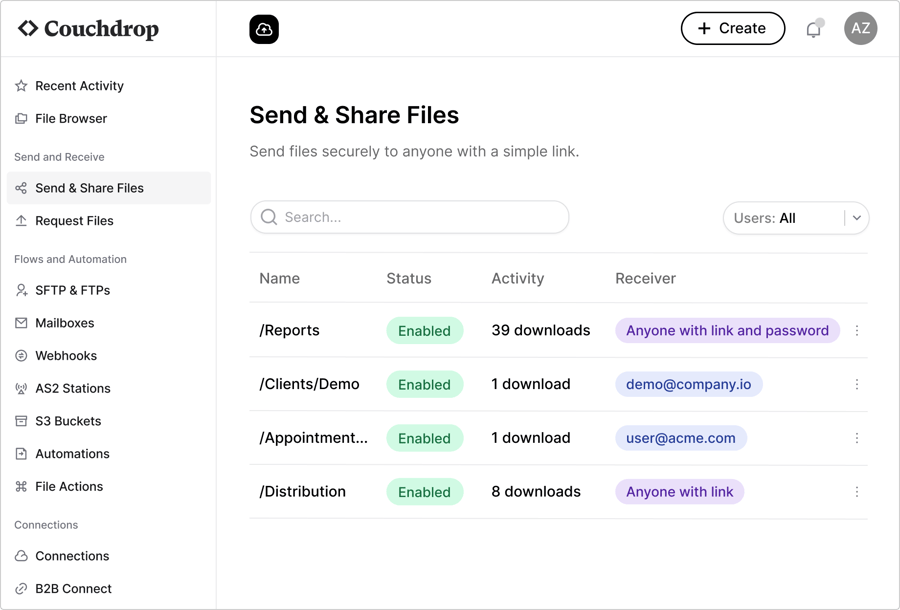Image resolution: width=900 pixels, height=610 pixels.
Task: Click the Create button
Action: [x=733, y=28]
